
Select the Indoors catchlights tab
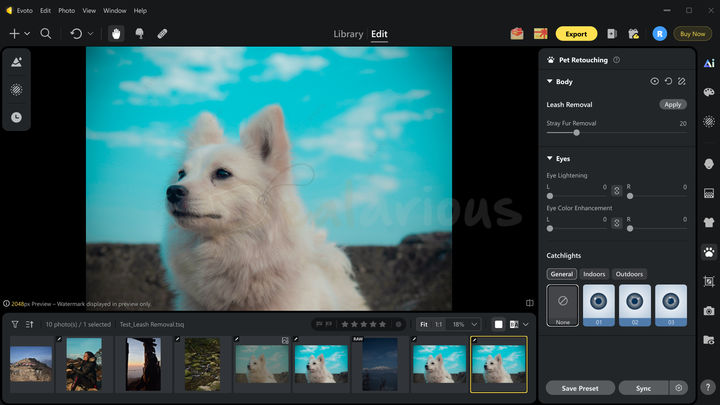(594, 274)
